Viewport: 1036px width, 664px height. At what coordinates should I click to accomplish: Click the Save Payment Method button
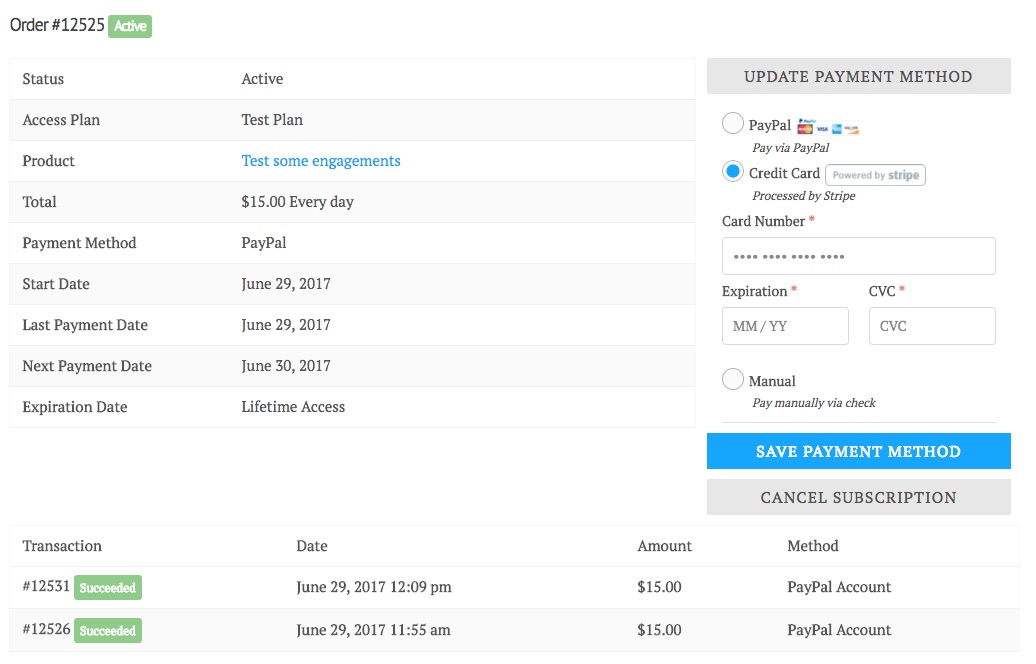click(x=858, y=451)
